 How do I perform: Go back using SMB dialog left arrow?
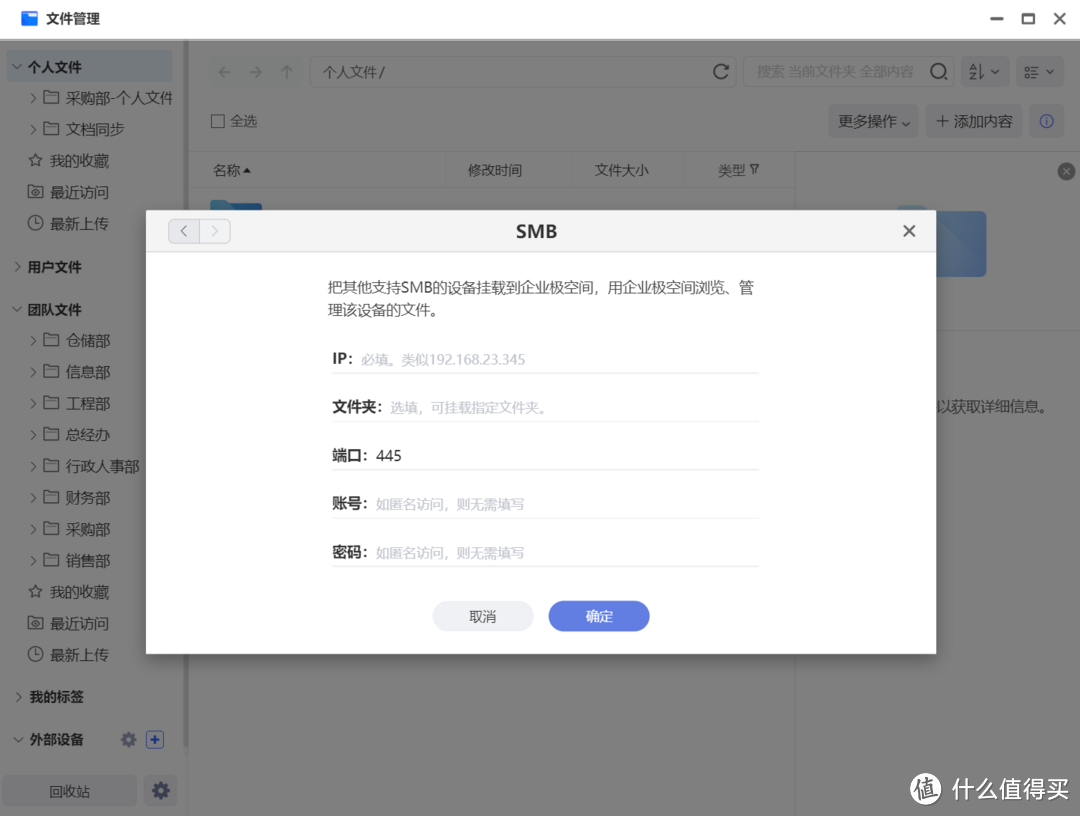click(x=184, y=231)
